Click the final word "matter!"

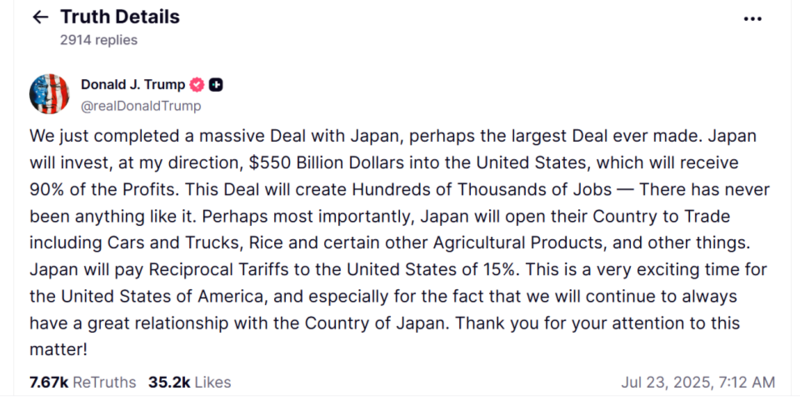[x=59, y=349]
